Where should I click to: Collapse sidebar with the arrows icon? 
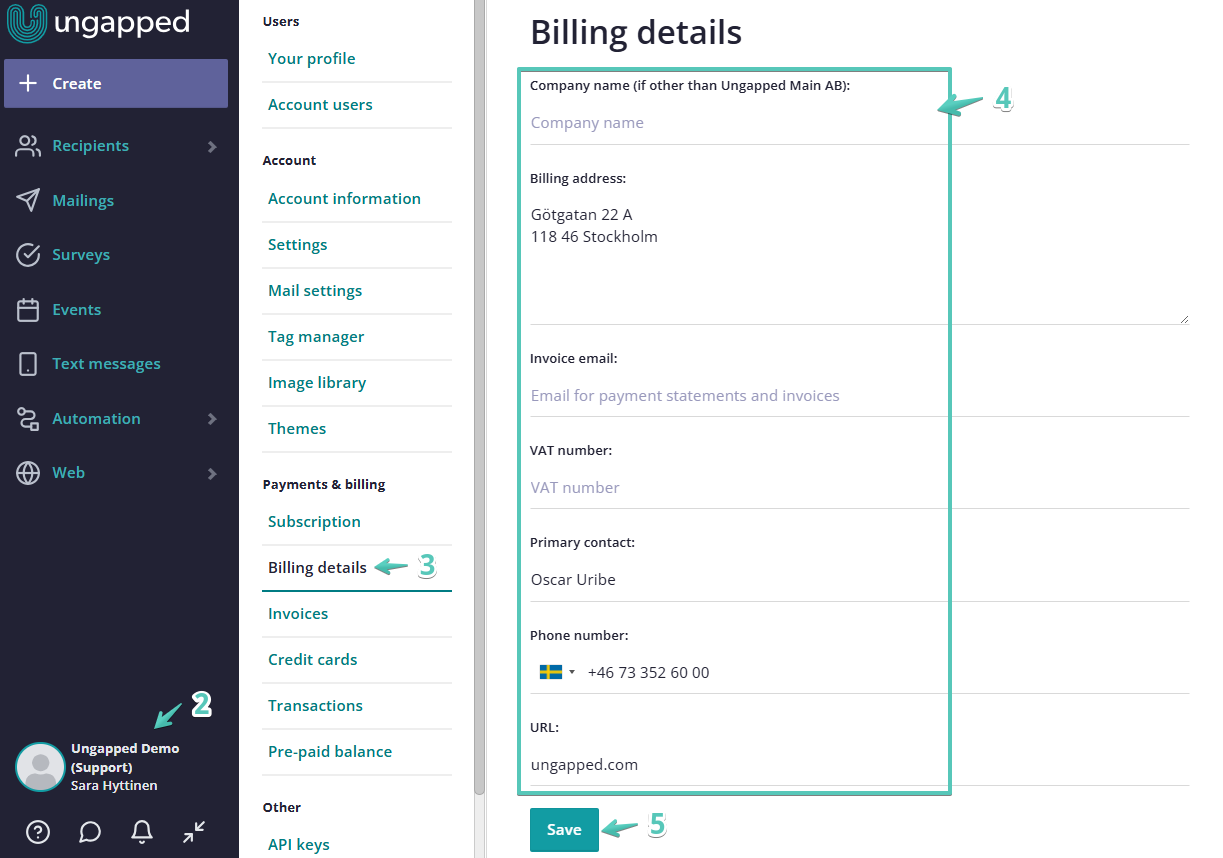pyautogui.click(x=195, y=831)
